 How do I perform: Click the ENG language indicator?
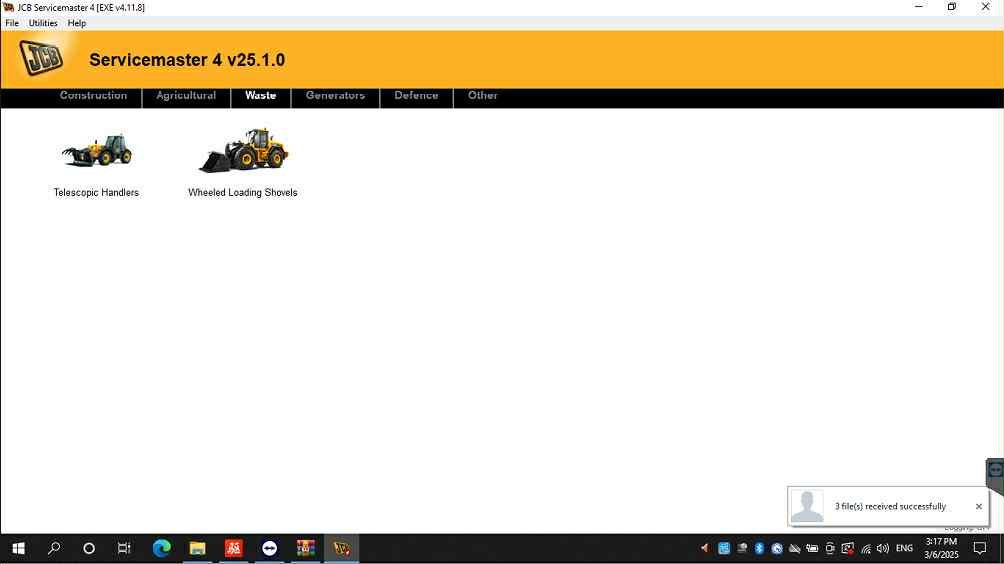click(904, 549)
